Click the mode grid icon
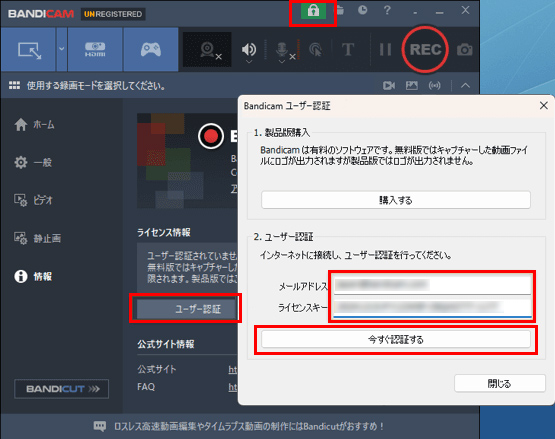 [15, 85]
